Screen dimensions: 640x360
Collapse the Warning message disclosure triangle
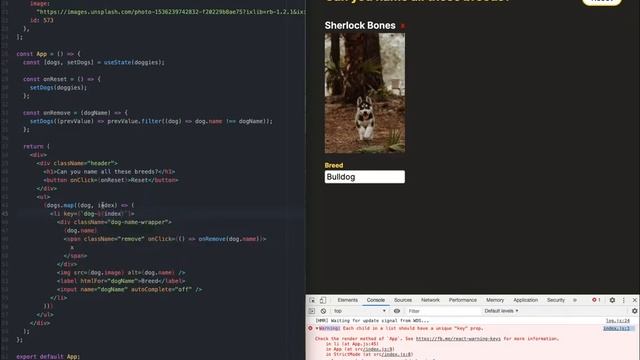[x=317, y=328]
